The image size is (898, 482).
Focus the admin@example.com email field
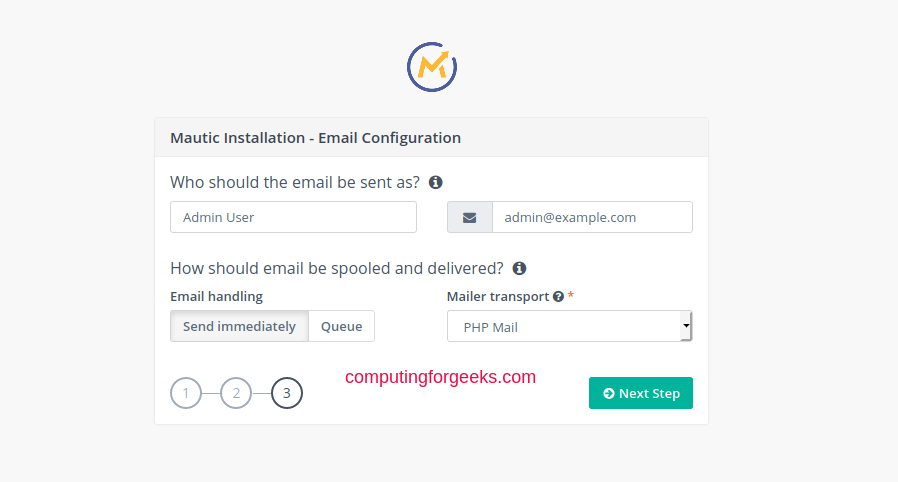[592, 217]
